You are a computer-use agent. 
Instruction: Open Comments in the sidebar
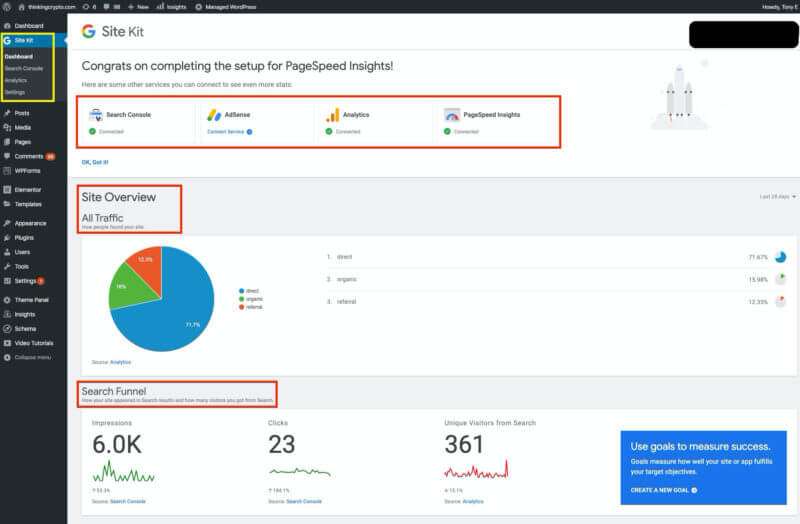[28, 156]
